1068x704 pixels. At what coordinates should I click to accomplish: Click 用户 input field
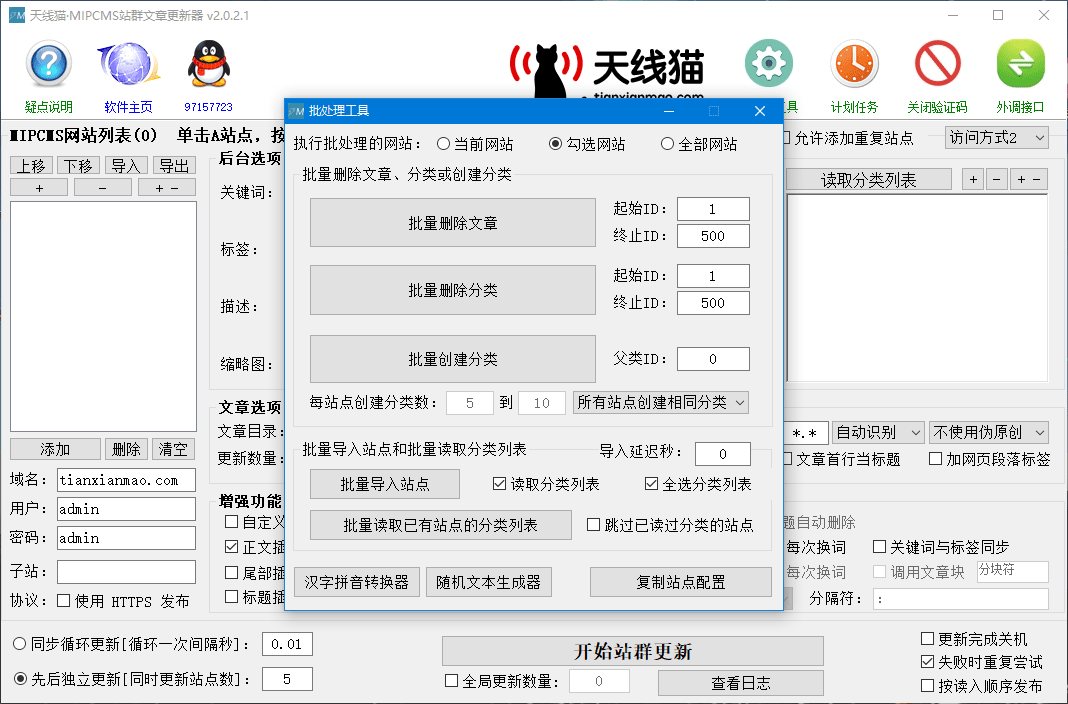pyautogui.click(x=126, y=509)
